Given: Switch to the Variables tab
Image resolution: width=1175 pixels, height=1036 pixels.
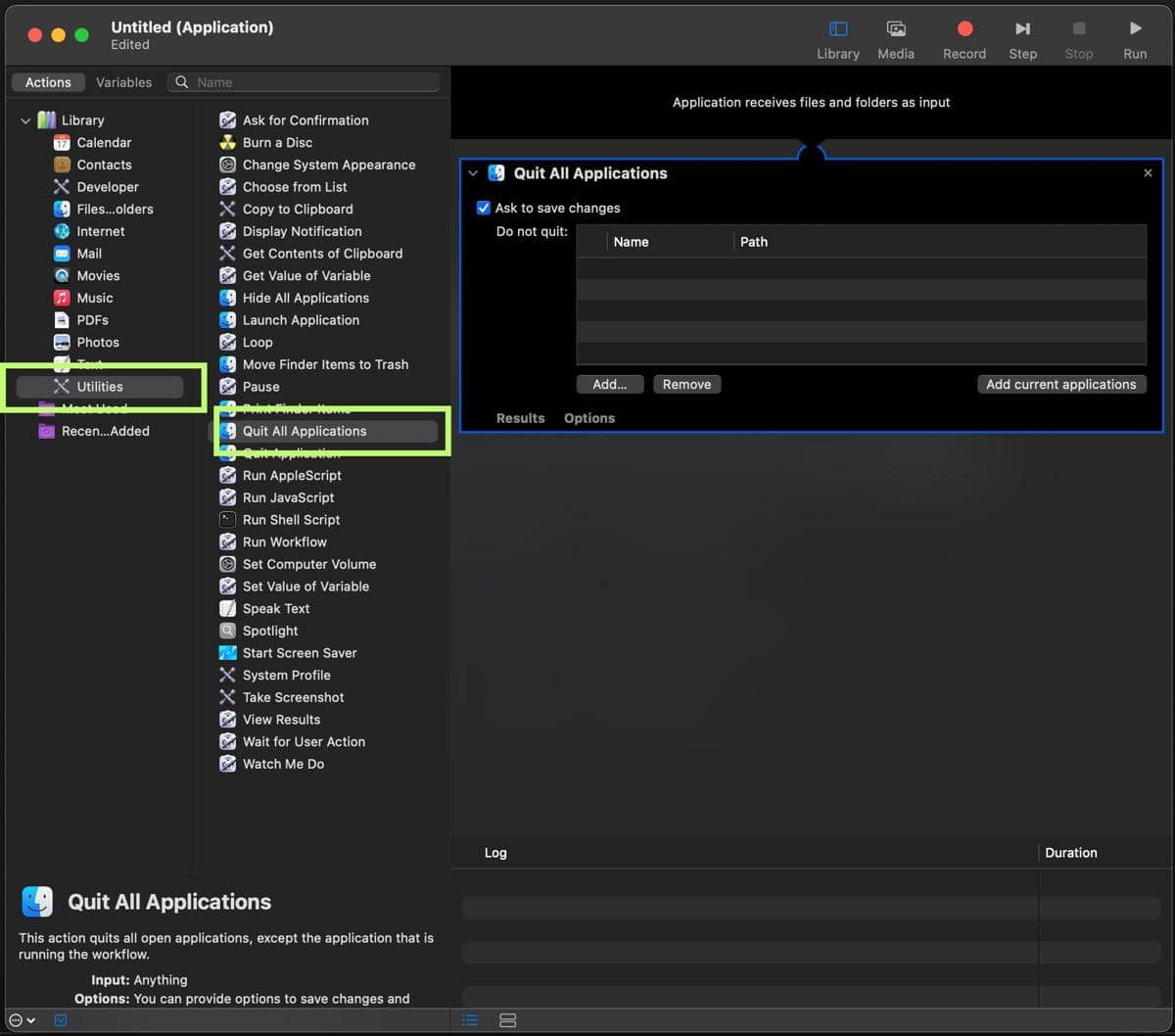Looking at the screenshot, I should (123, 82).
